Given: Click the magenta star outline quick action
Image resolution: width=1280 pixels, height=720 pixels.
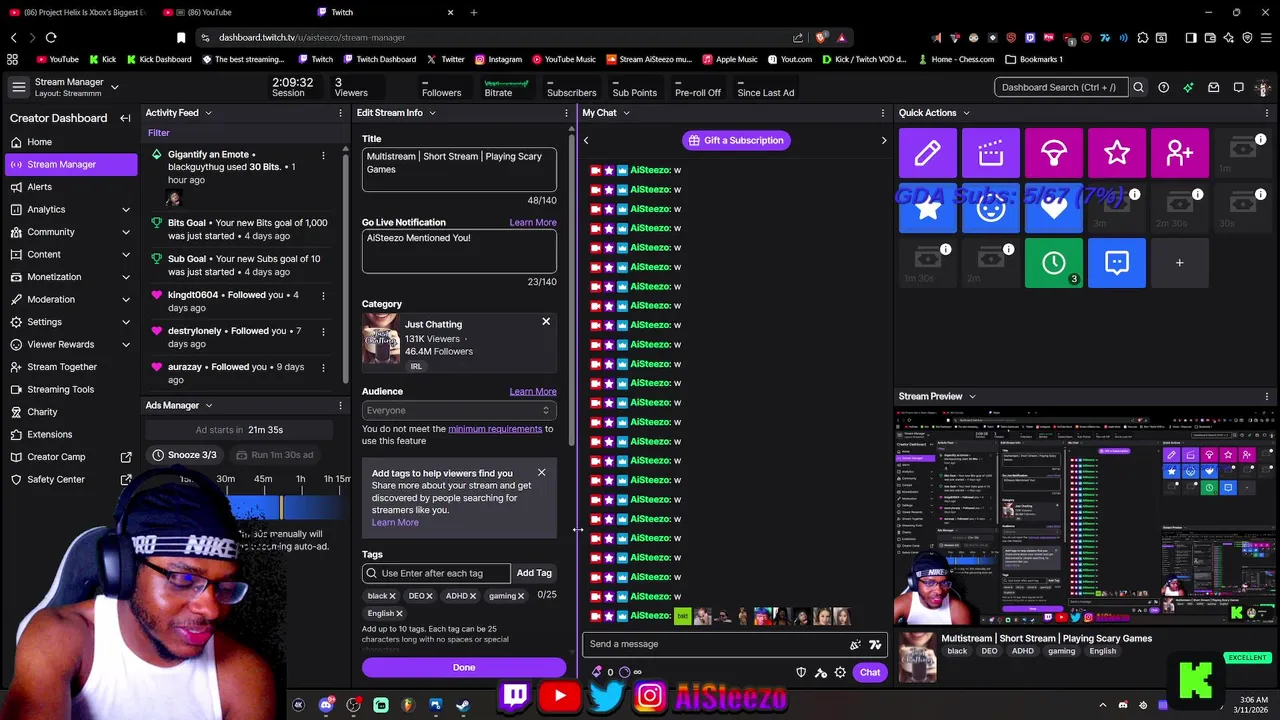Looking at the screenshot, I should tap(1117, 153).
